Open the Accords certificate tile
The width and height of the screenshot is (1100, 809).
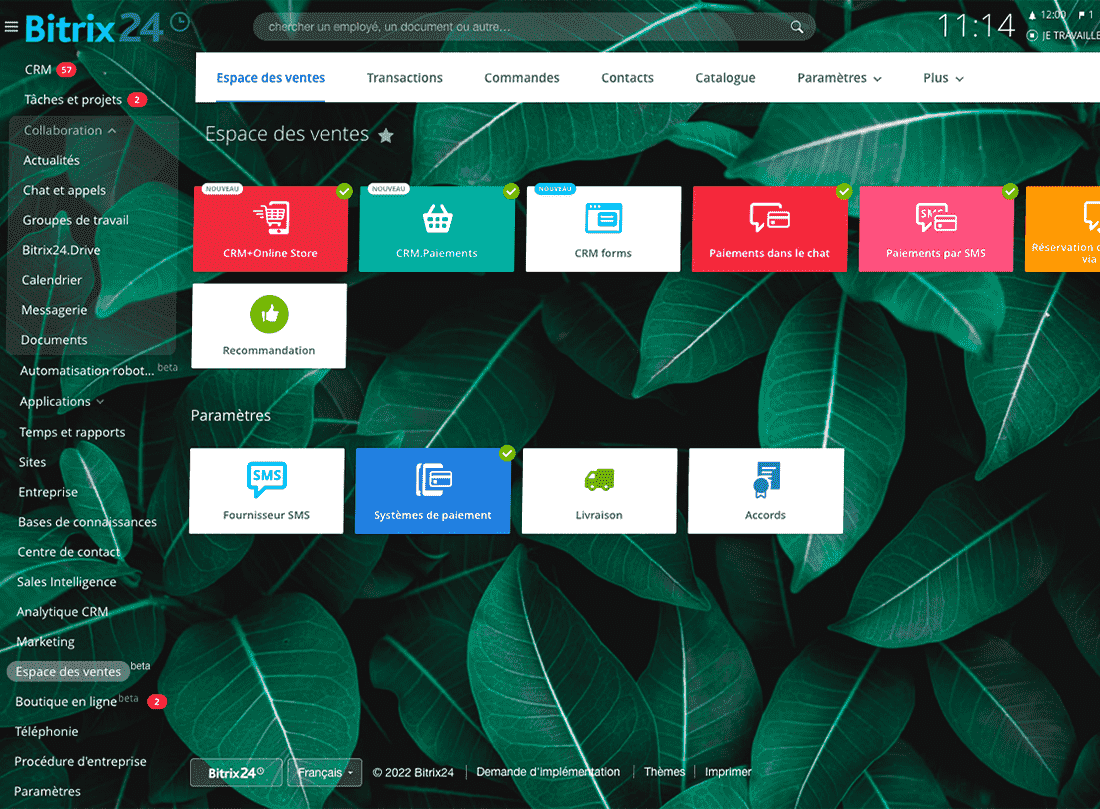tap(765, 490)
